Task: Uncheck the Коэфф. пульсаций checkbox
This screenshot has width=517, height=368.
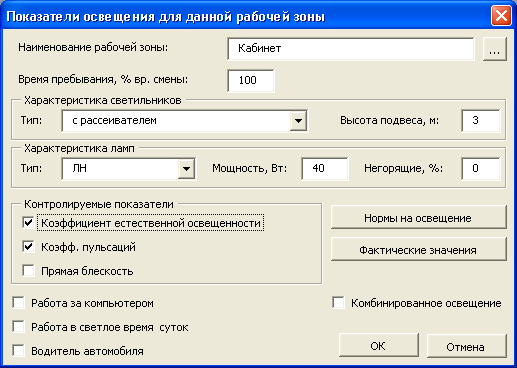Action: pos(28,247)
